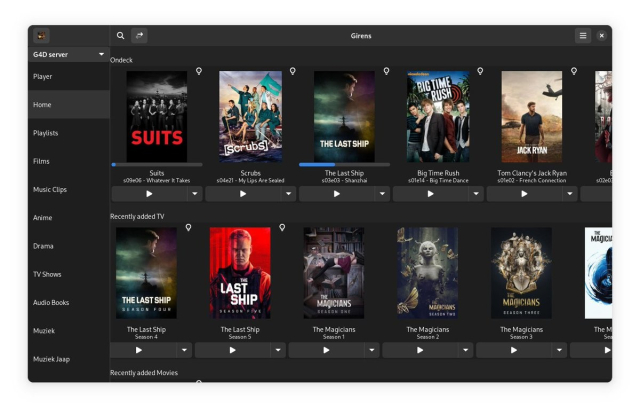Open Playlists in sidebar
640x413 pixels.
pyautogui.click(x=69, y=133)
